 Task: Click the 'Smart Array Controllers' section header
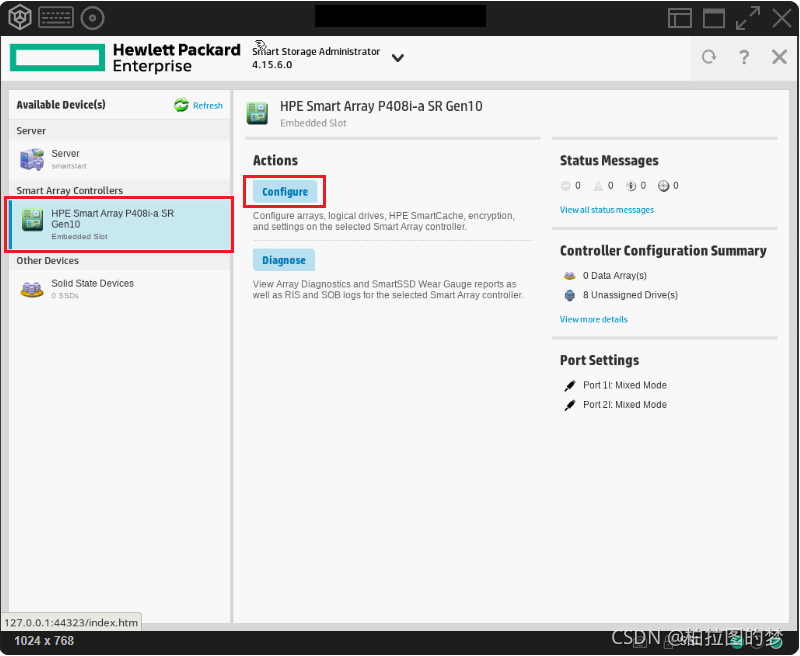click(69, 191)
